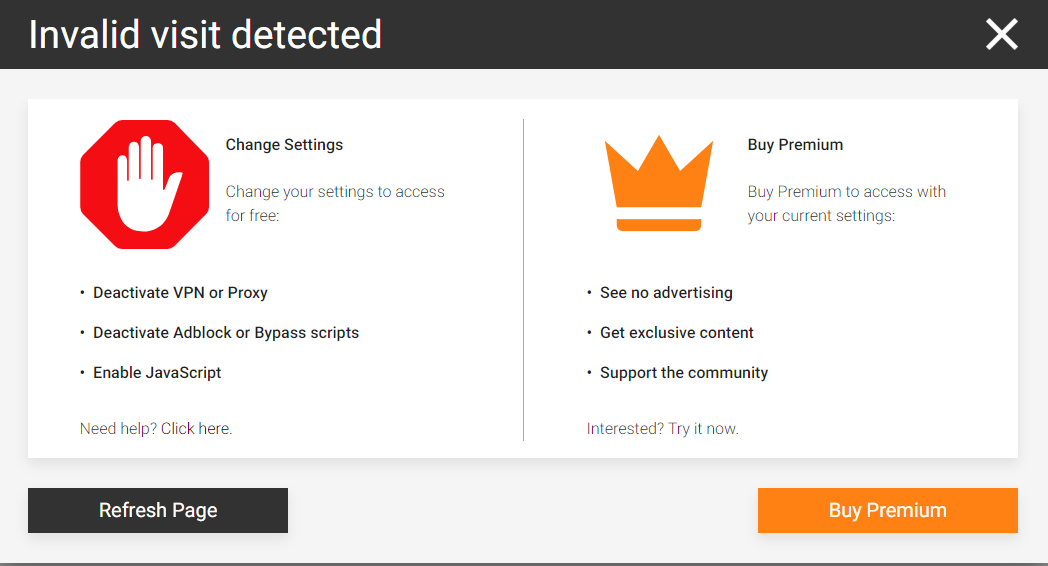Select 'Deactivate Adblock or Bypass scripts' item
The width and height of the screenshot is (1048, 566).
[x=226, y=333]
